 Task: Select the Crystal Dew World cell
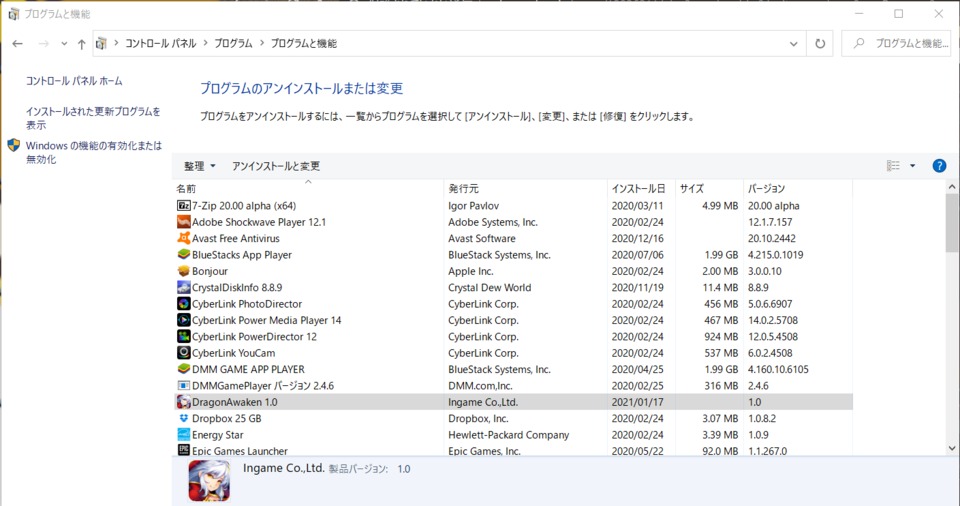[490, 287]
